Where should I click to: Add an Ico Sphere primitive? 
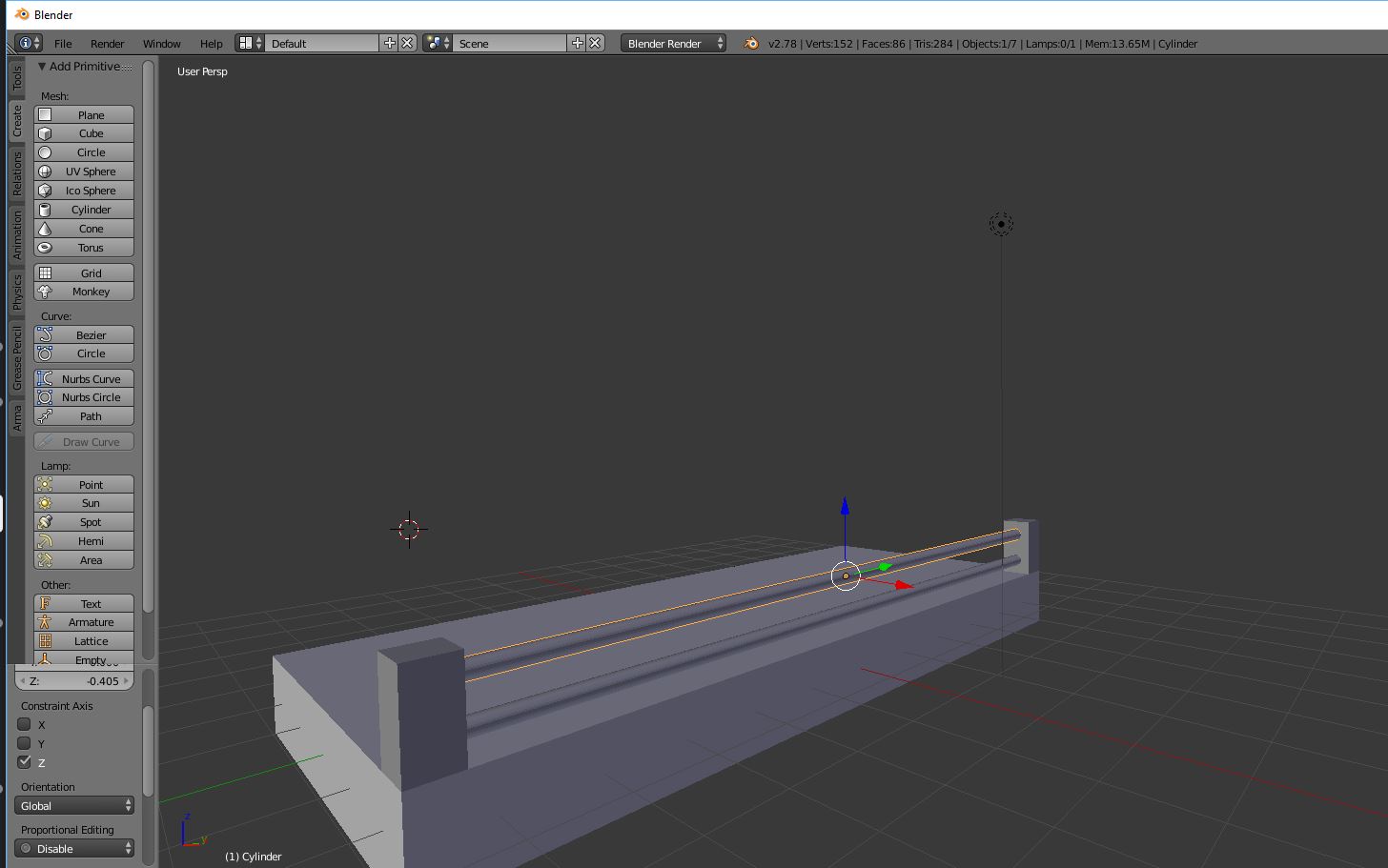tap(84, 191)
